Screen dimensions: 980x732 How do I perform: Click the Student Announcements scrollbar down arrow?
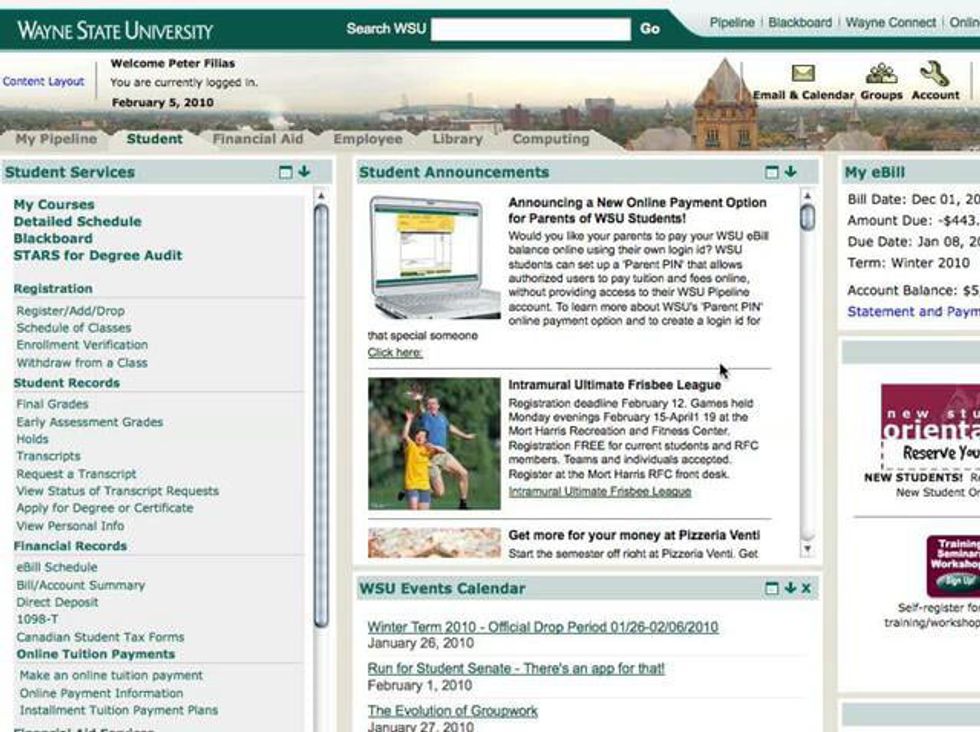[807, 549]
